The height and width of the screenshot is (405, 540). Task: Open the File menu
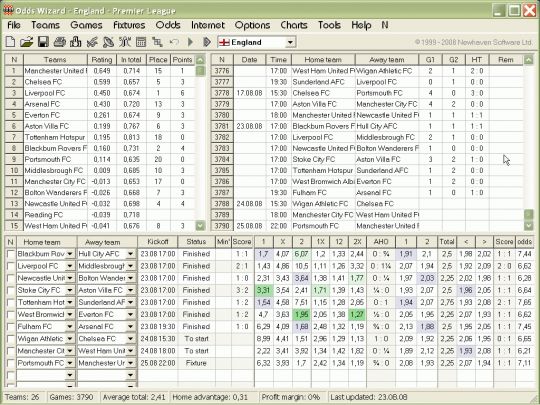click(x=14, y=25)
